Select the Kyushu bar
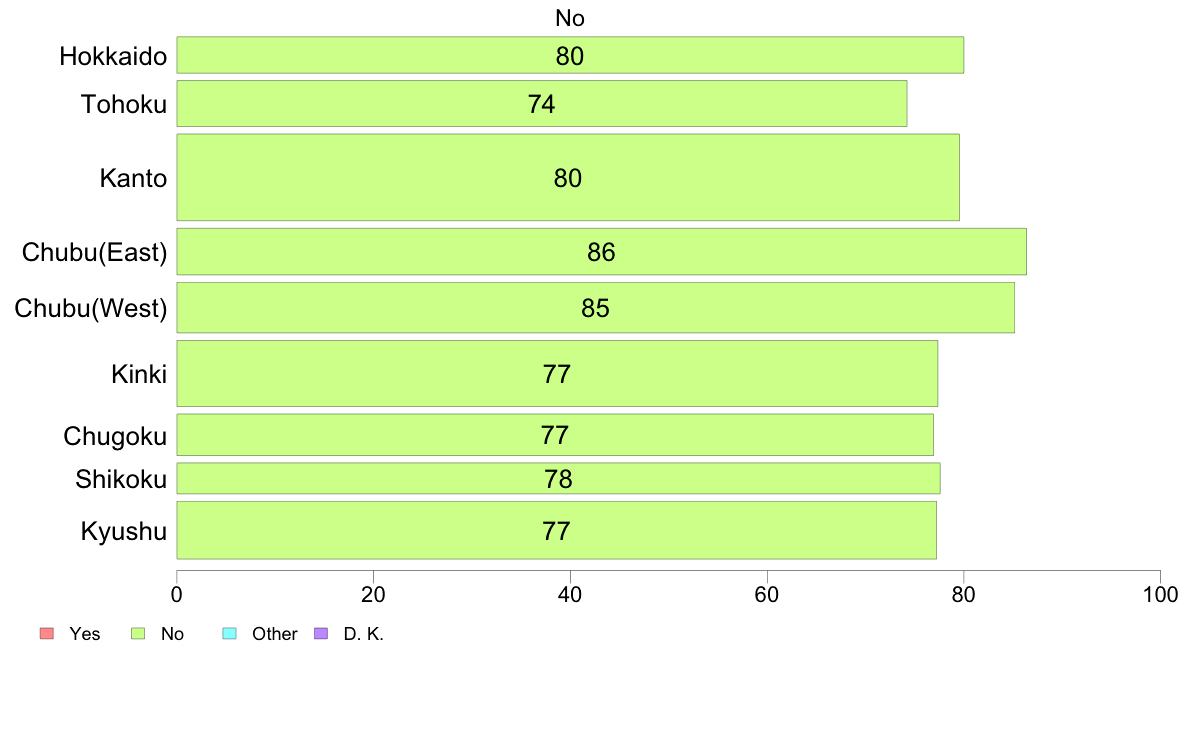This screenshot has height=736, width=1188. point(557,531)
